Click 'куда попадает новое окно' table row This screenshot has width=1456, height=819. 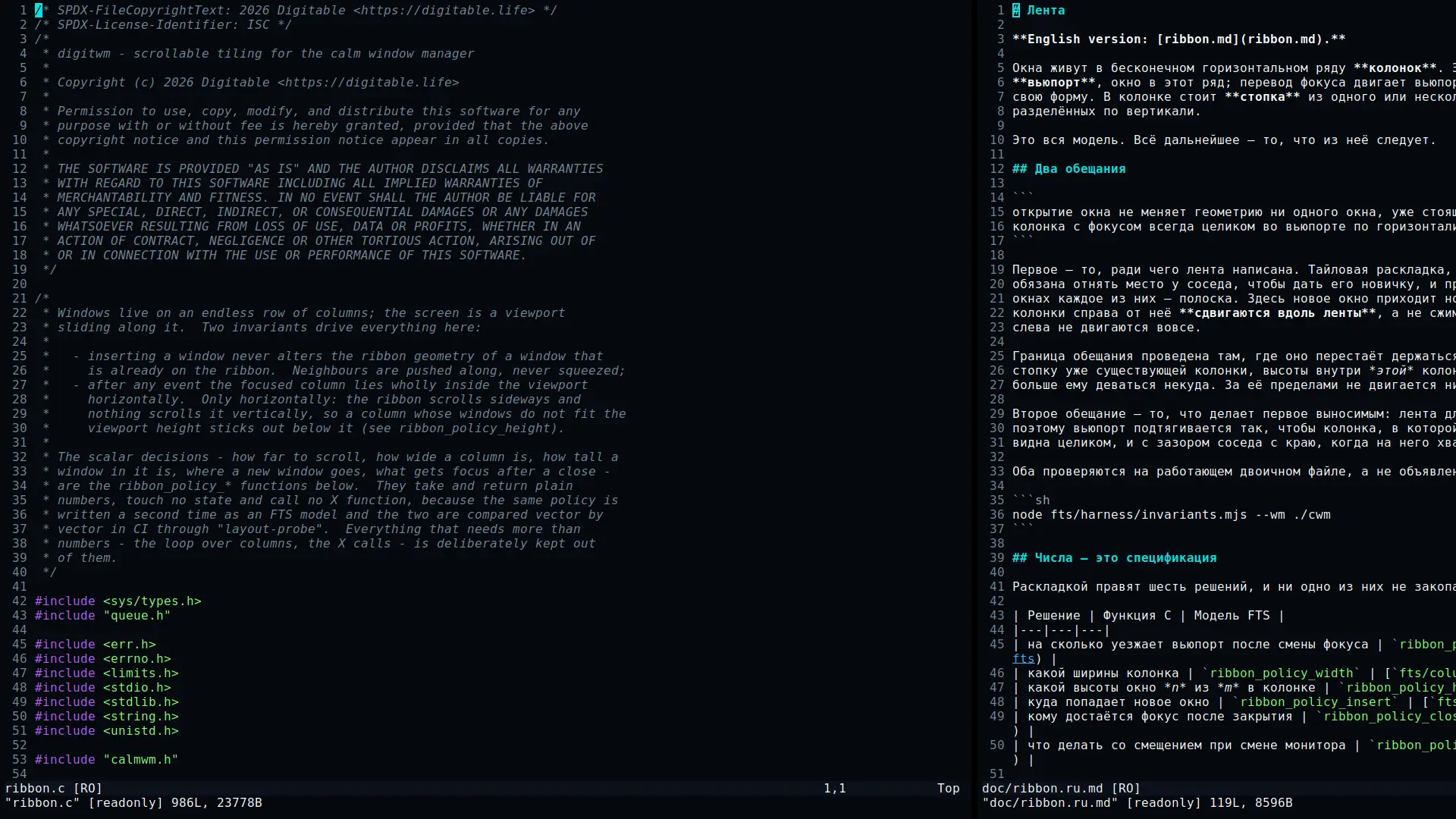(x=1234, y=701)
